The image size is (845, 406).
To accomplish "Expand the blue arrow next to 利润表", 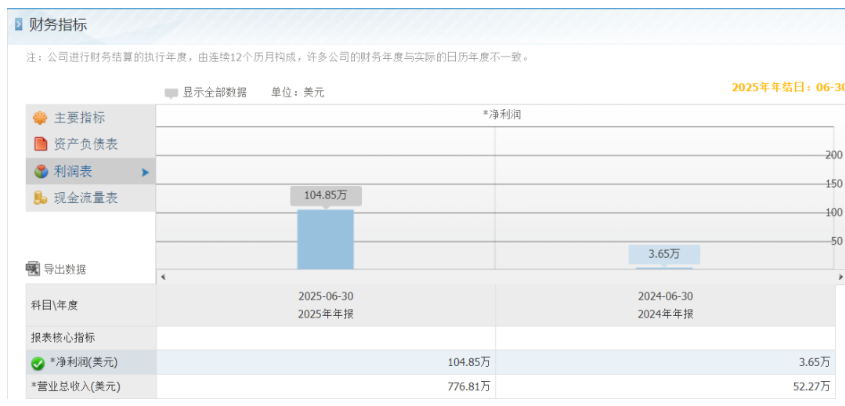I will coord(145,172).
